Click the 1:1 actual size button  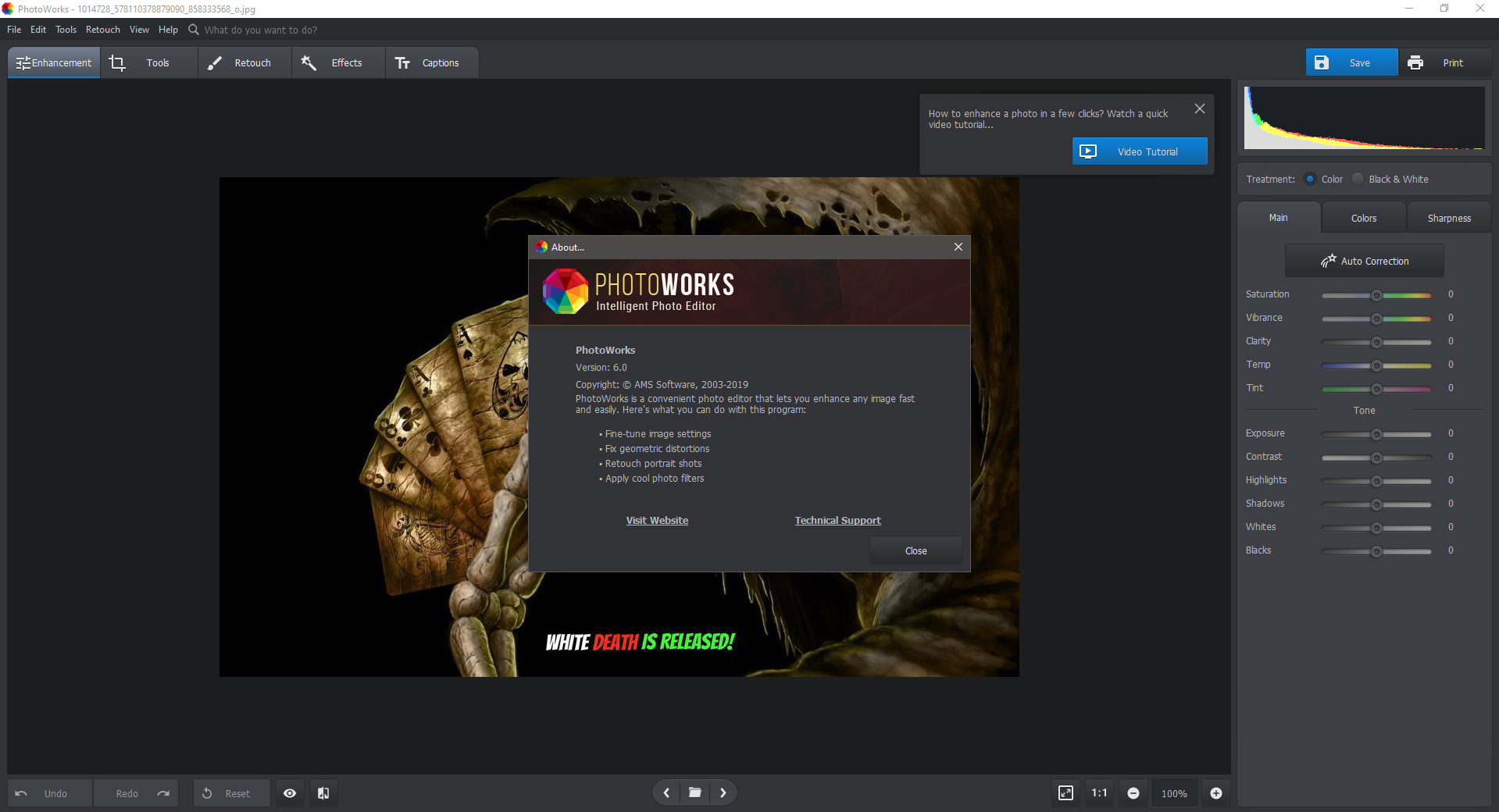pyautogui.click(x=1099, y=793)
